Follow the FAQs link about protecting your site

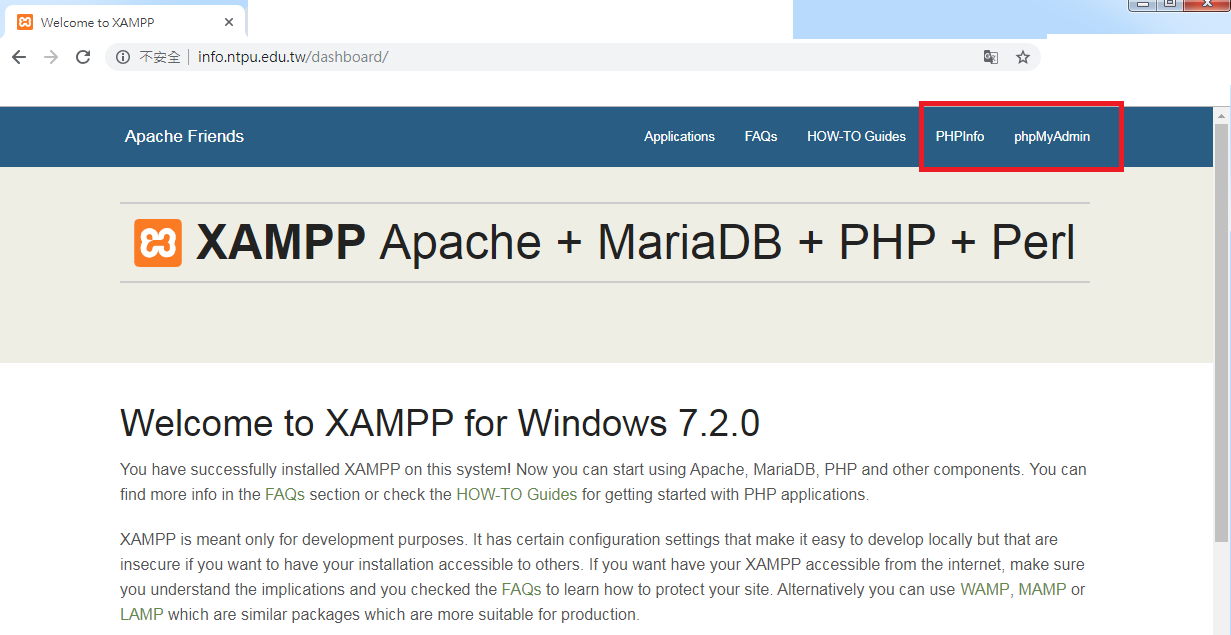tap(522, 590)
